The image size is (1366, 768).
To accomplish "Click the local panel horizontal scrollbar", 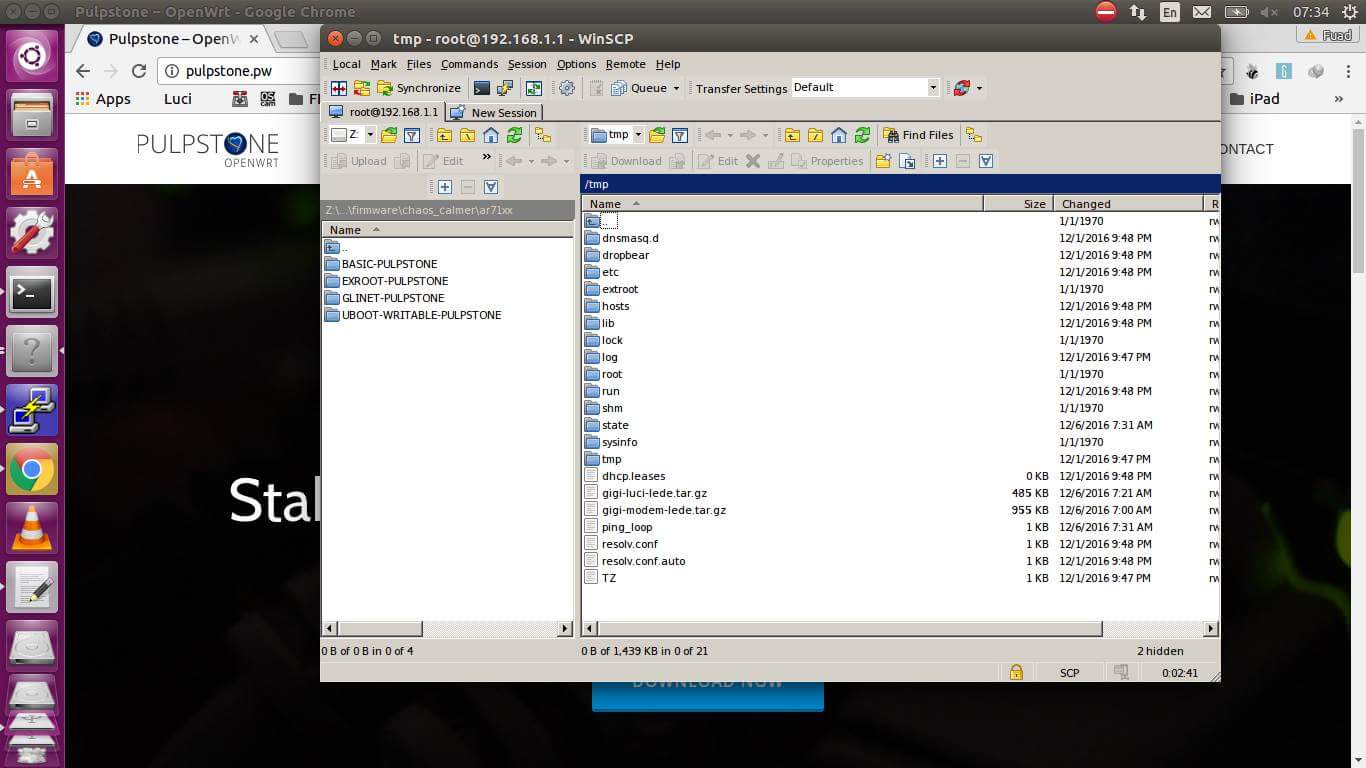I will [381, 629].
